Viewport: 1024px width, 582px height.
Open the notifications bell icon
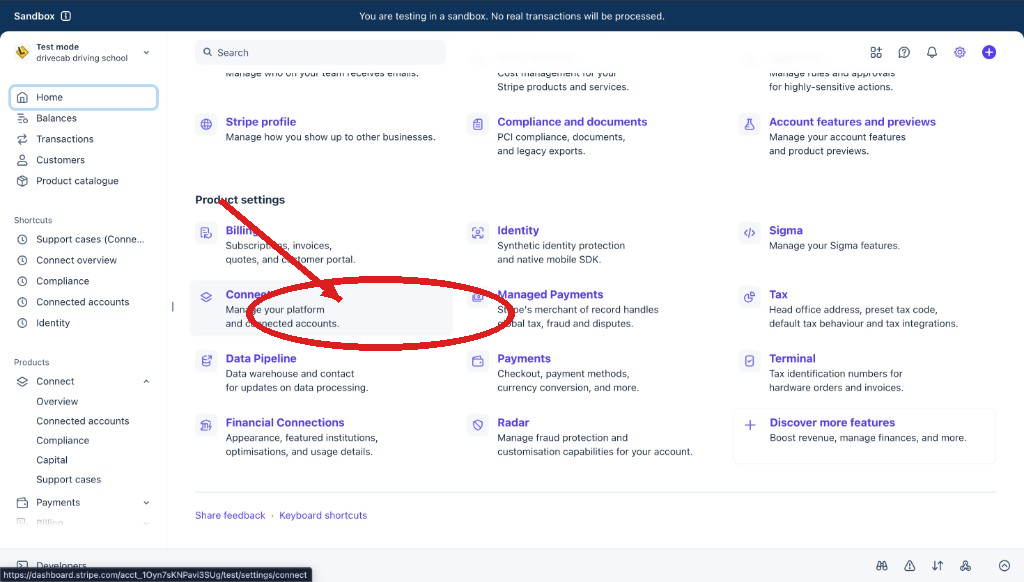coord(932,52)
